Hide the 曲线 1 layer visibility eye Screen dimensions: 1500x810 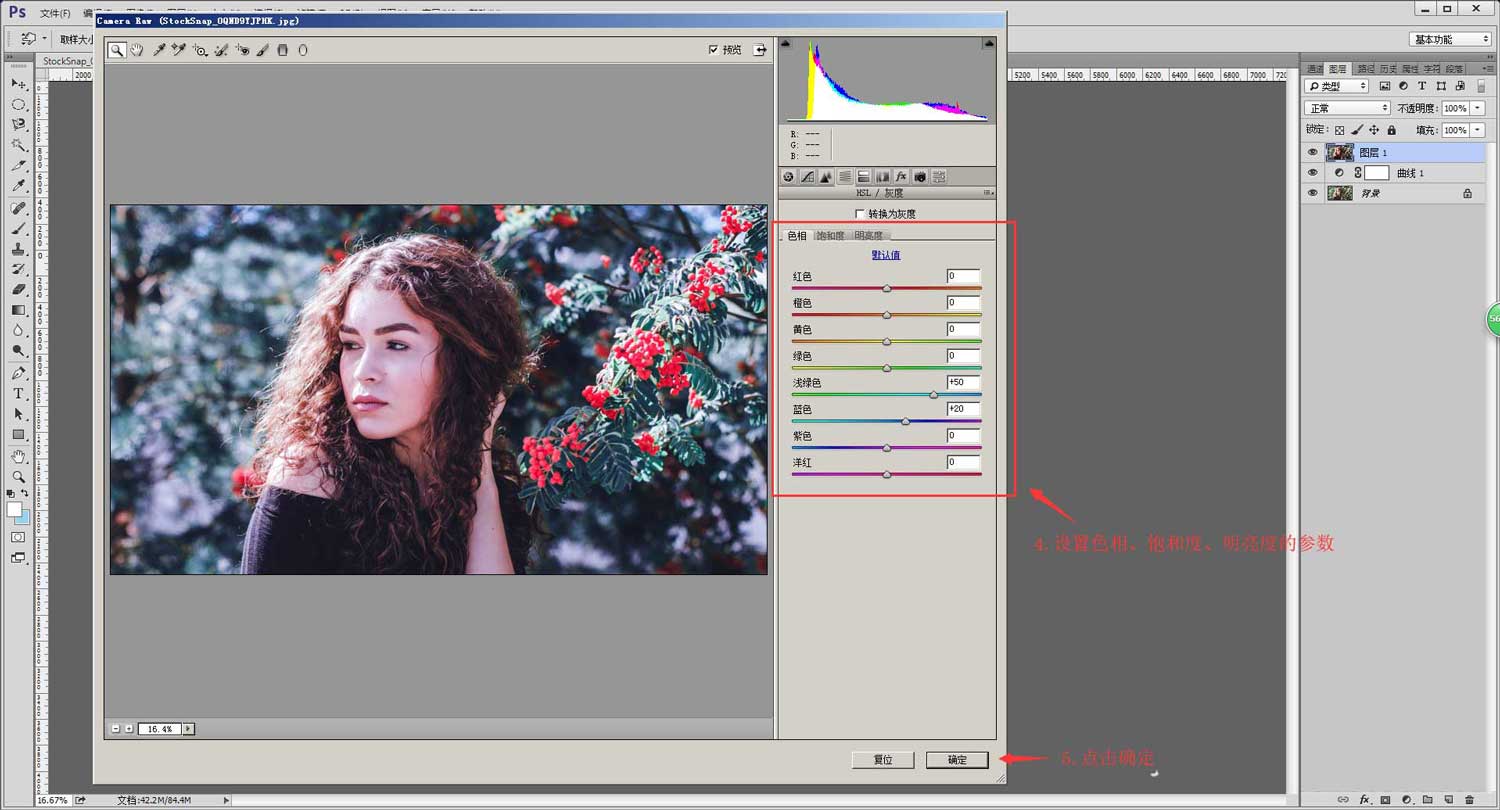pyautogui.click(x=1313, y=173)
